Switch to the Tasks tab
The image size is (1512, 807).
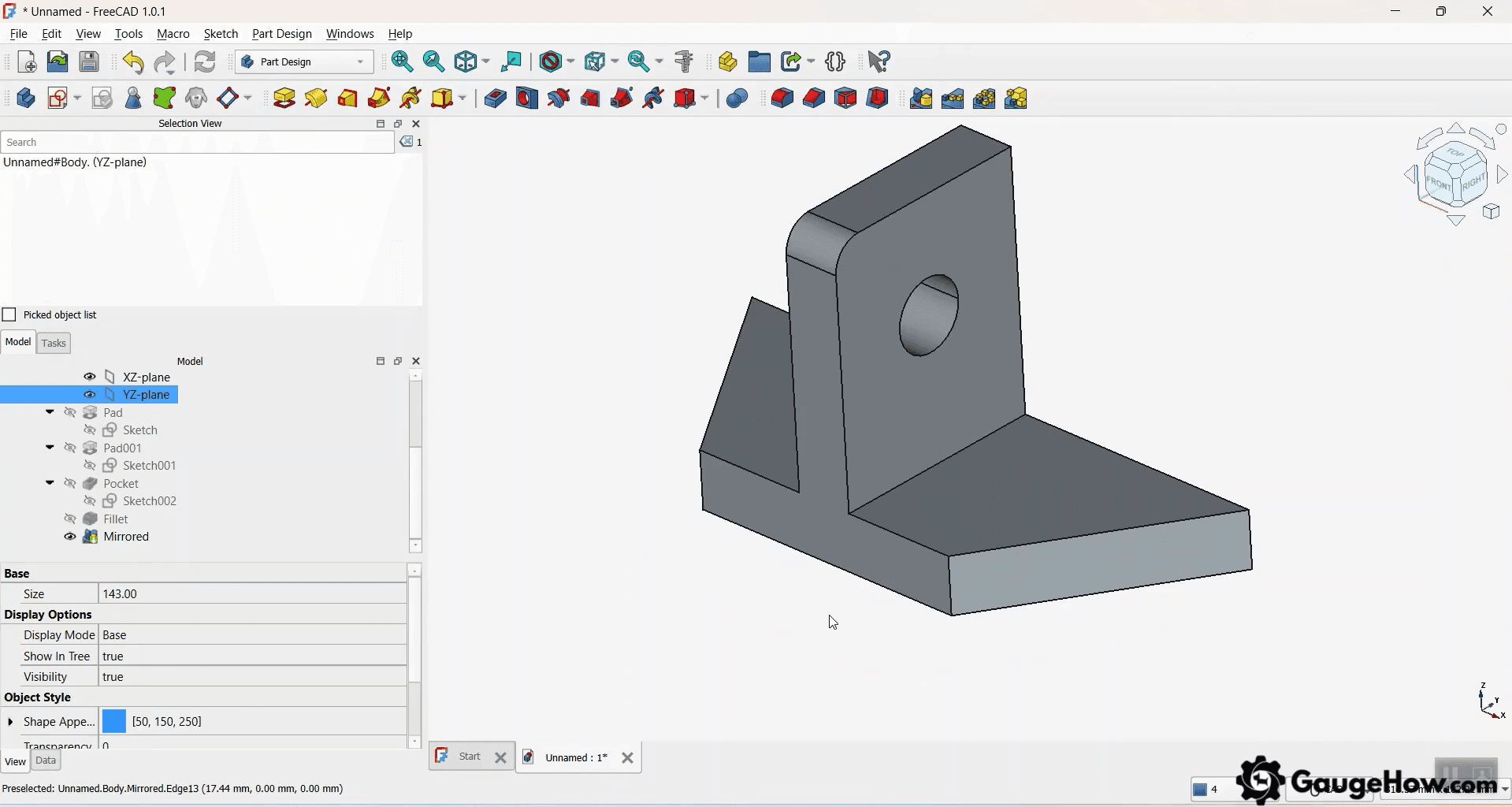click(53, 342)
